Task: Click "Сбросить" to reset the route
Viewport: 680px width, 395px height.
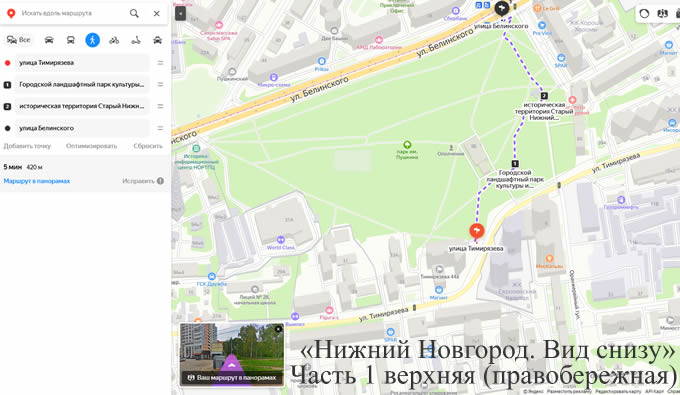Action: coord(148,146)
